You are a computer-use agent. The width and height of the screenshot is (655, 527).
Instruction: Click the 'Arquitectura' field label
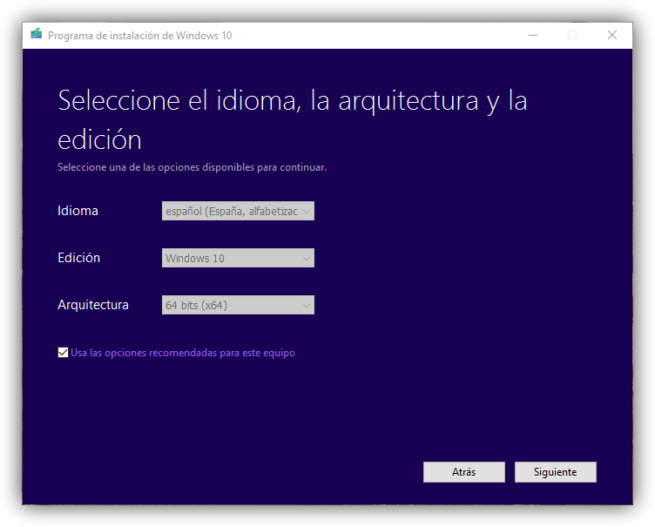(x=93, y=305)
